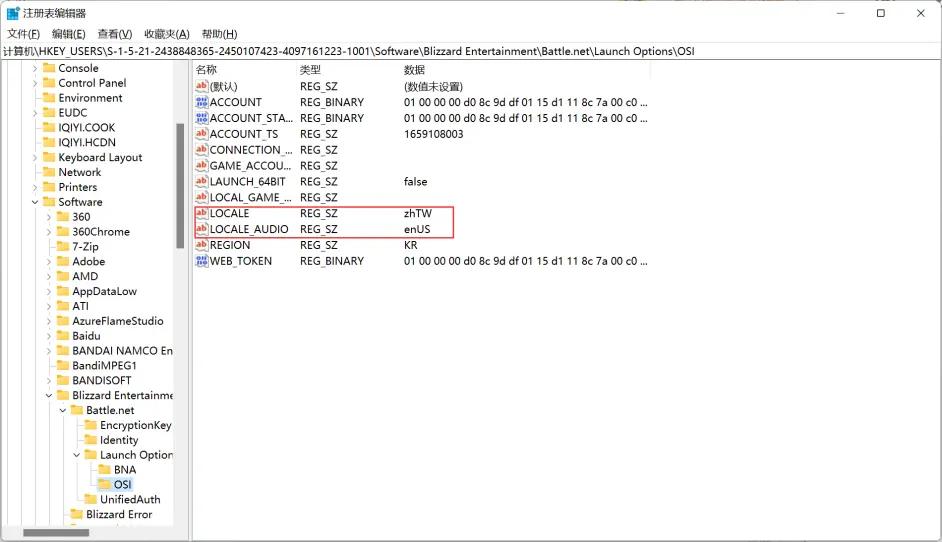
Task: Open the 收藏夹(A) menu
Action: pos(166,34)
